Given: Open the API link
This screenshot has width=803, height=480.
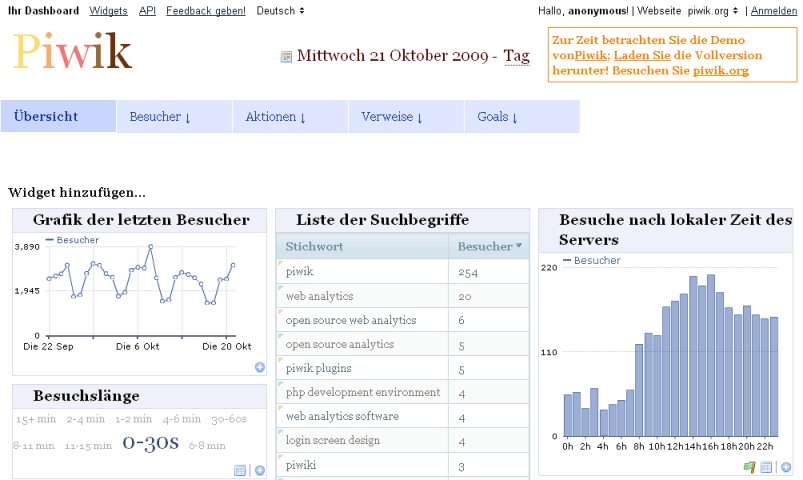Looking at the screenshot, I should [x=147, y=10].
